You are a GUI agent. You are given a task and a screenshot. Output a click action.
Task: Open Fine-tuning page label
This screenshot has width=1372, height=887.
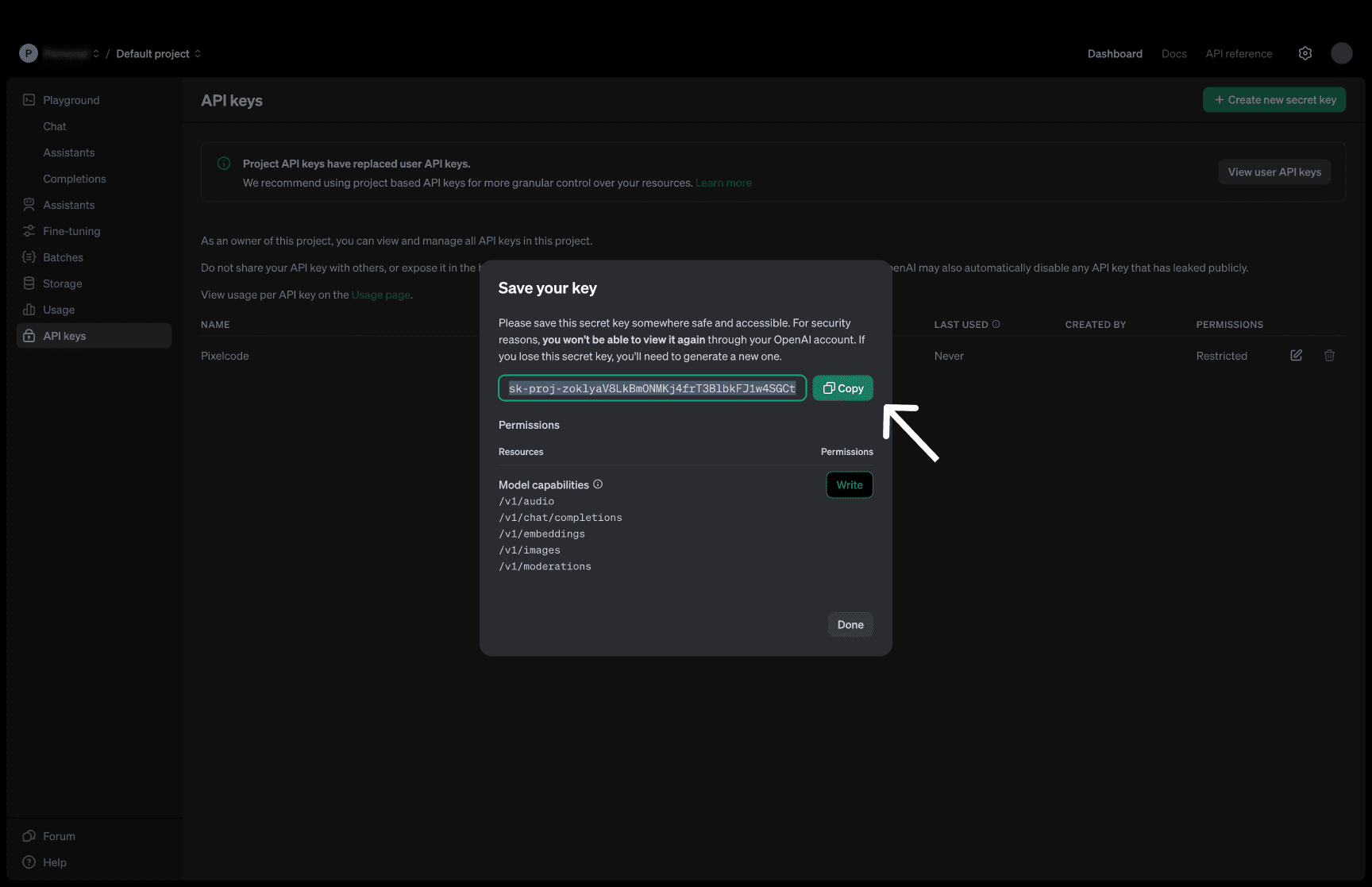tap(71, 231)
